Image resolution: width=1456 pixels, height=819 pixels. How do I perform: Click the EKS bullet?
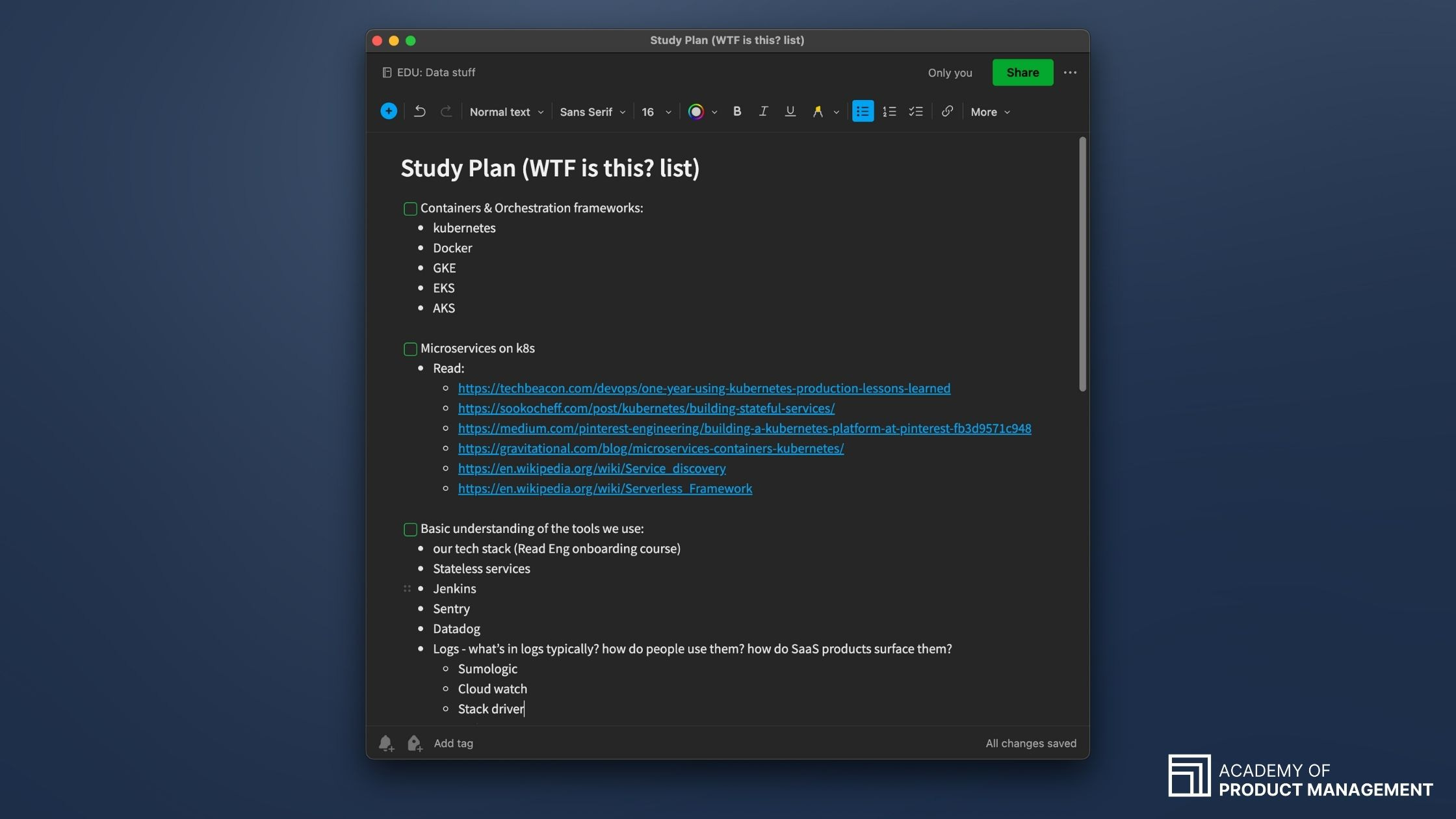(x=444, y=288)
